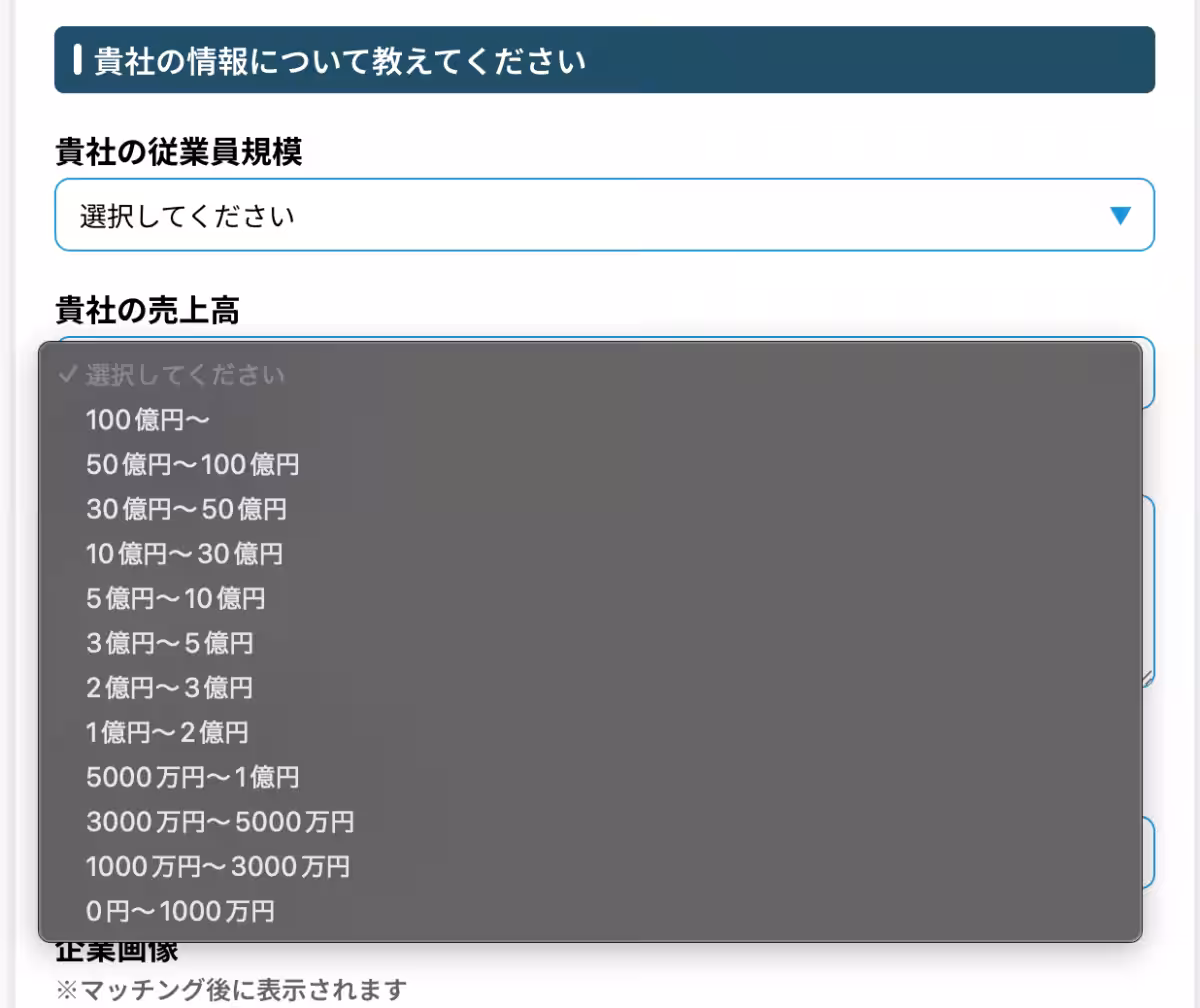Select 1000万円〜3000万円 in the dropdown
The height and width of the screenshot is (1008, 1200).
click(218, 866)
